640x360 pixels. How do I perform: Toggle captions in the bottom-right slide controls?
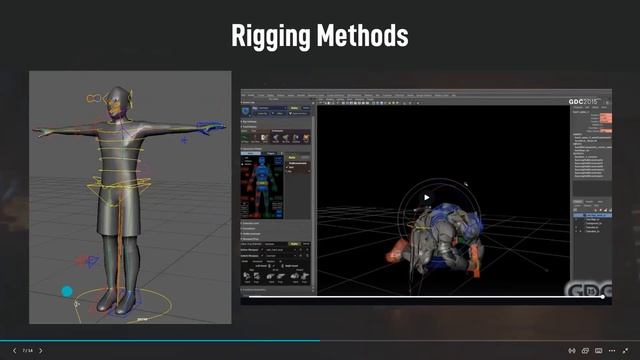[x=599, y=351]
